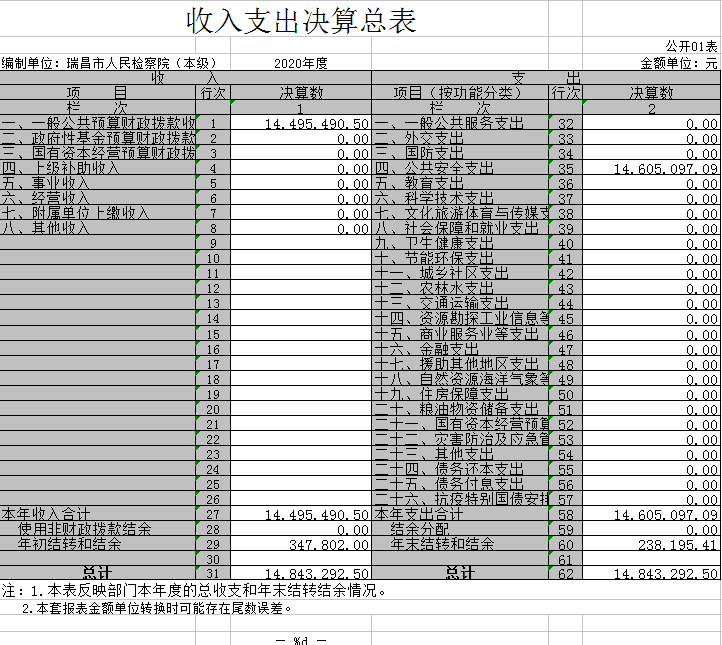Click the 2020年度 cell

301,63
